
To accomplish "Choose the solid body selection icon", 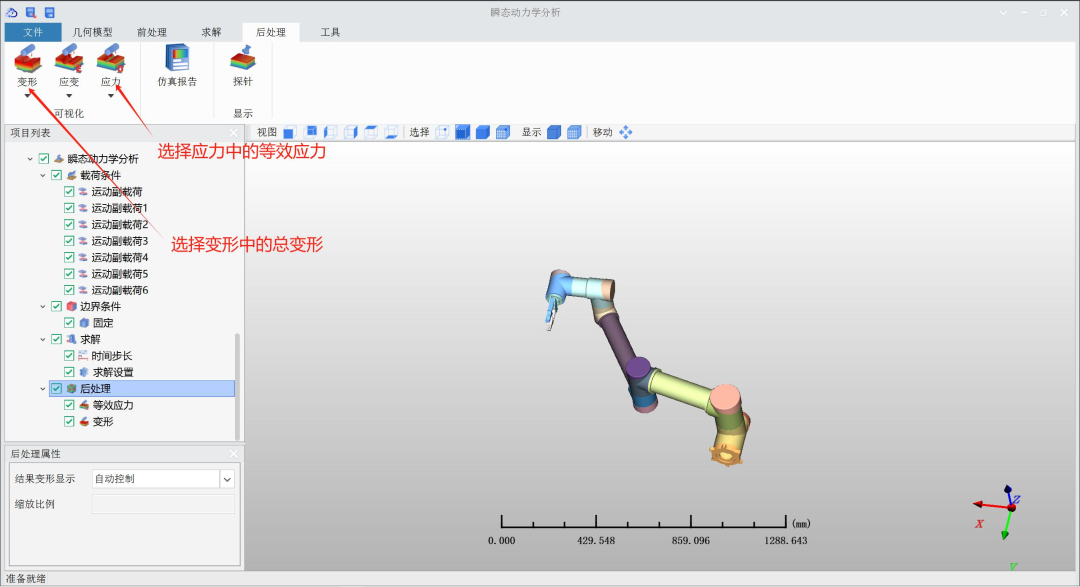I will coord(483,132).
